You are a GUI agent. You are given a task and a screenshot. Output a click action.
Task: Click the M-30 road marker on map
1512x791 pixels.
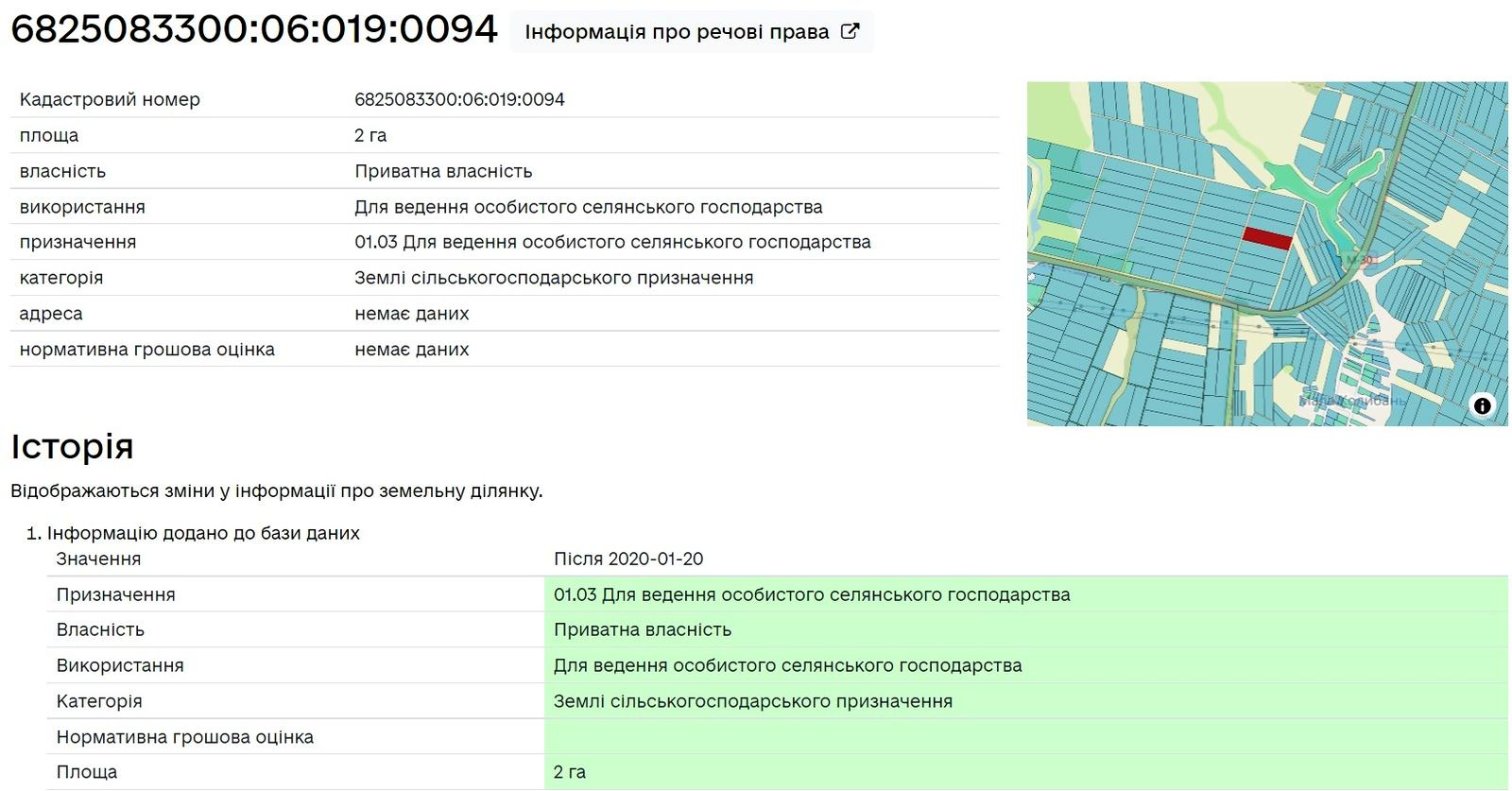(x=1360, y=260)
